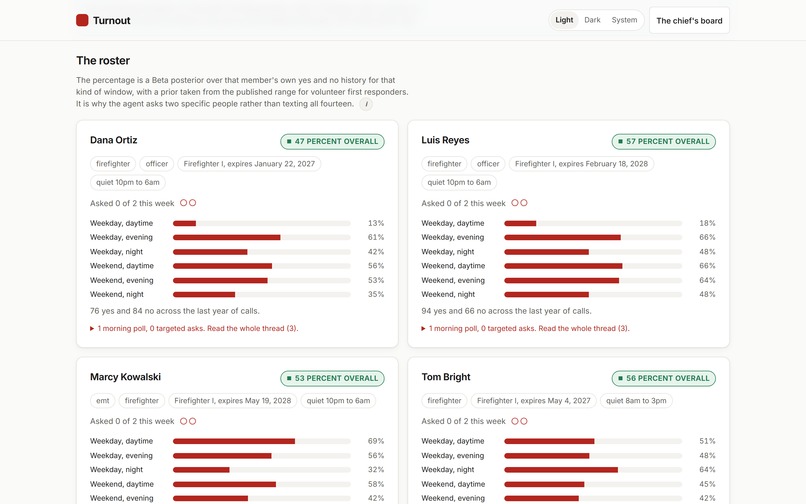Click Luis Reyes's 64% weekend evening value
806x504 pixels.
click(707, 280)
